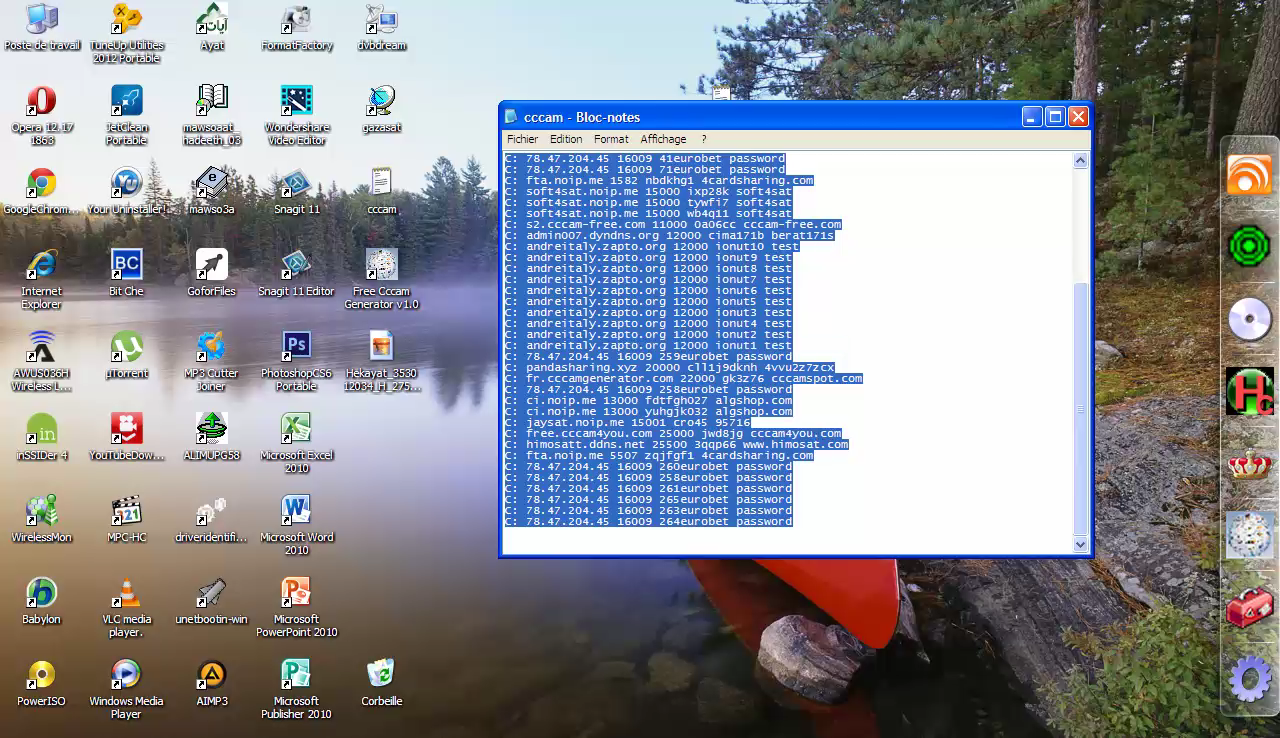Select the Corbeille recycle bin icon
This screenshot has width=1280, height=738.
(x=381, y=676)
